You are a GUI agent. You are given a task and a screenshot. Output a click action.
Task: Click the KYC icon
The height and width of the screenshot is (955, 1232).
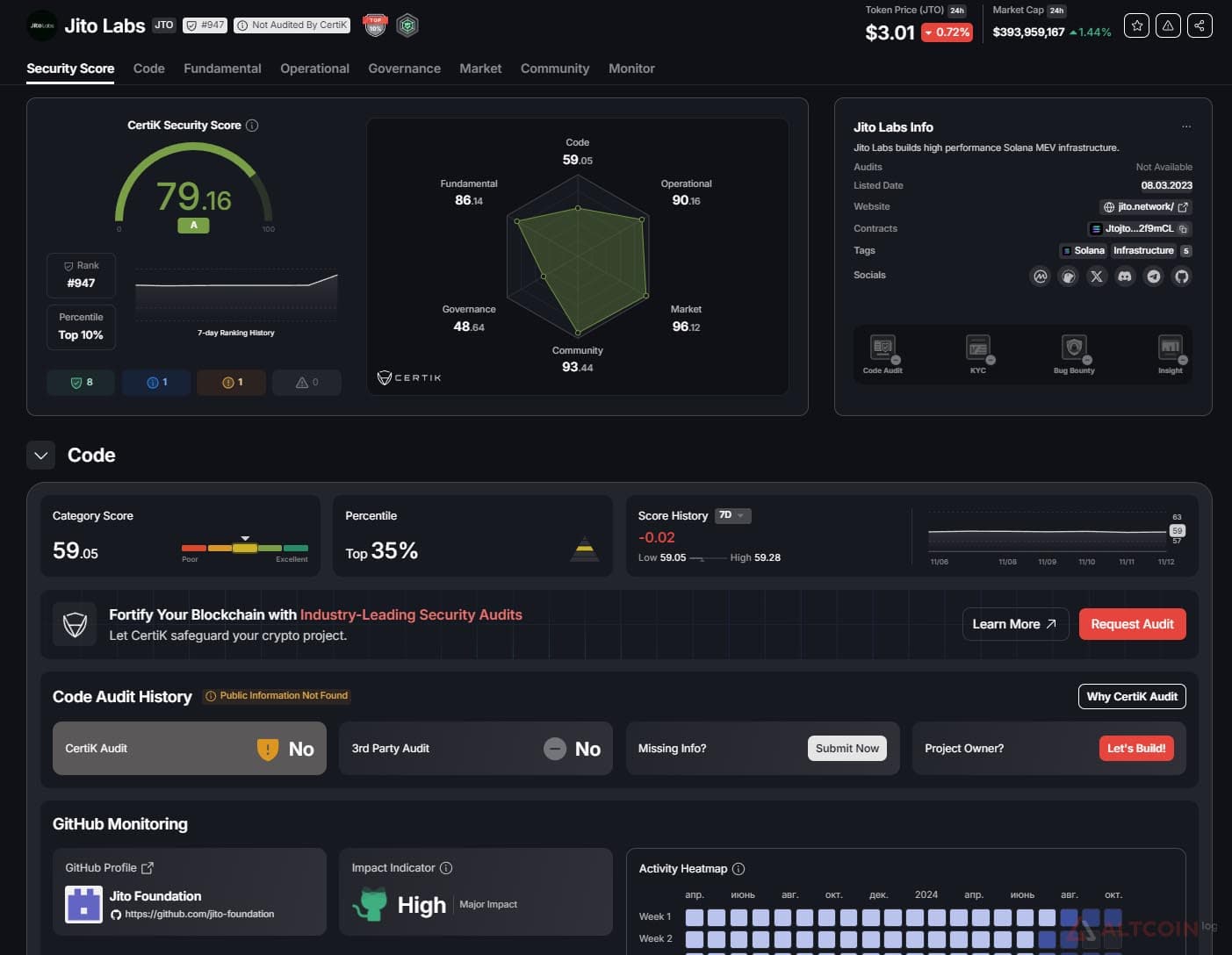tap(978, 348)
